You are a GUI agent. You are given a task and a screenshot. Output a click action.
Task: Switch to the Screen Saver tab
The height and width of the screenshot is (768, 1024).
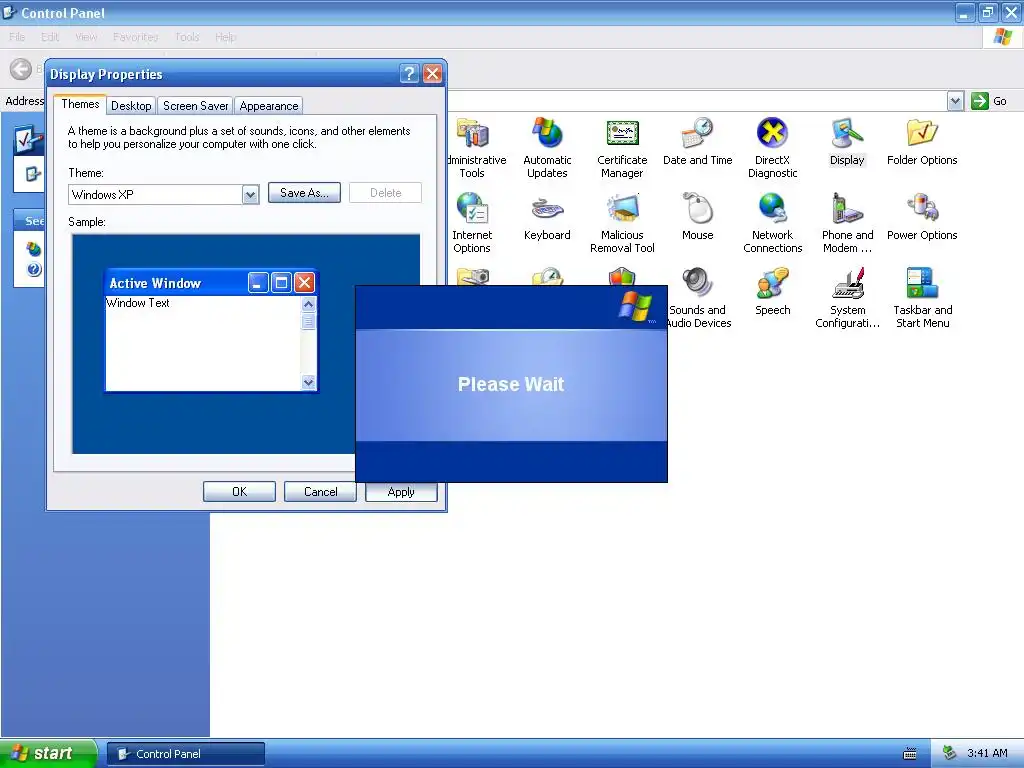(x=195, y=106)
